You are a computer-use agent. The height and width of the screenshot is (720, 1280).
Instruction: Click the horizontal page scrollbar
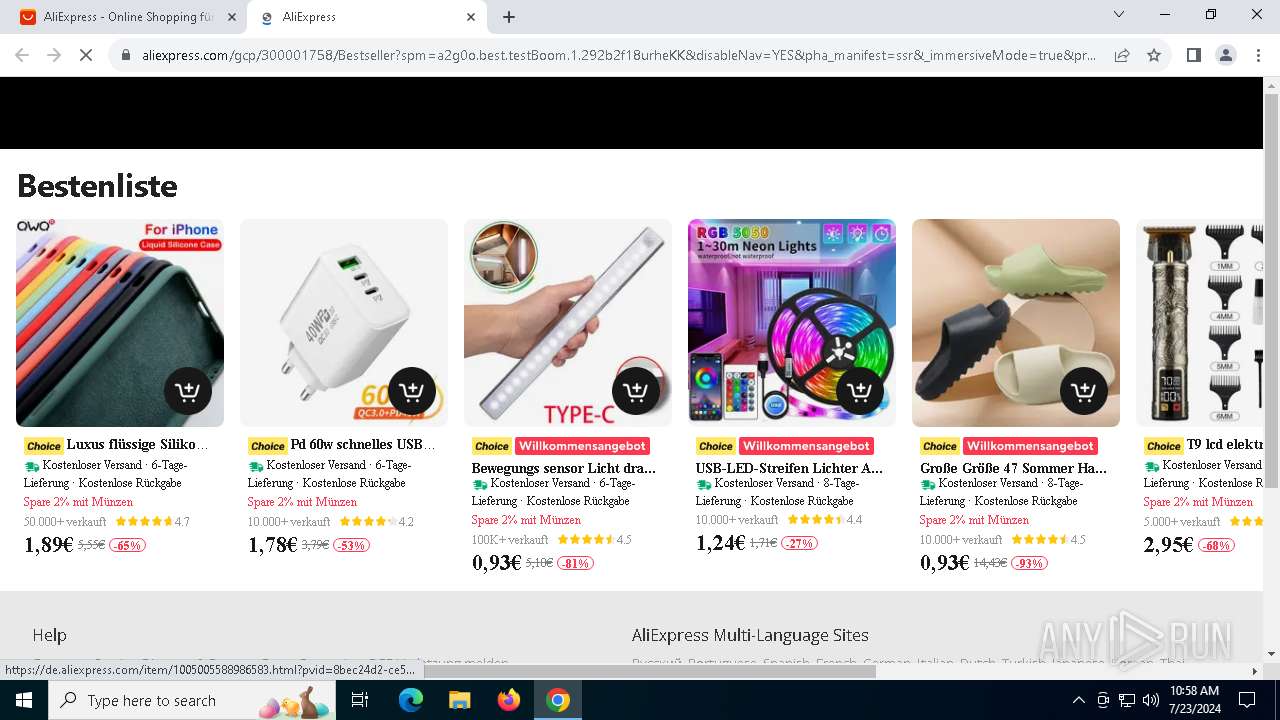pos(650,671)
